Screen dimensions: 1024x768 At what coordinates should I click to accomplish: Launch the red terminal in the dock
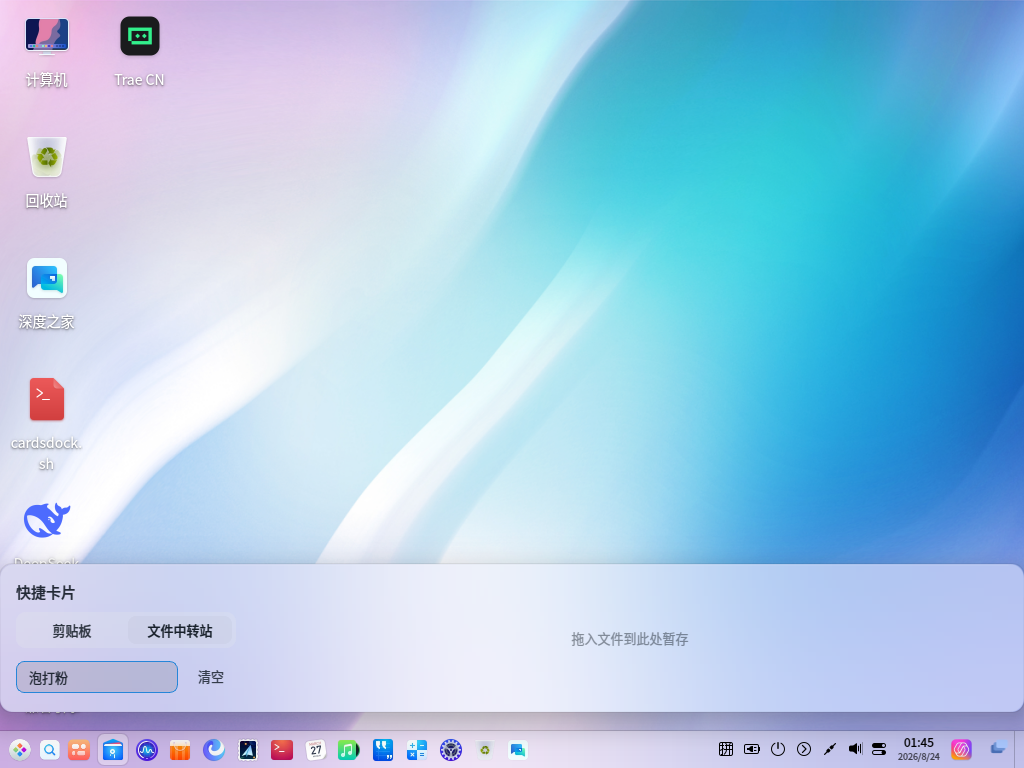pos(281,750)
